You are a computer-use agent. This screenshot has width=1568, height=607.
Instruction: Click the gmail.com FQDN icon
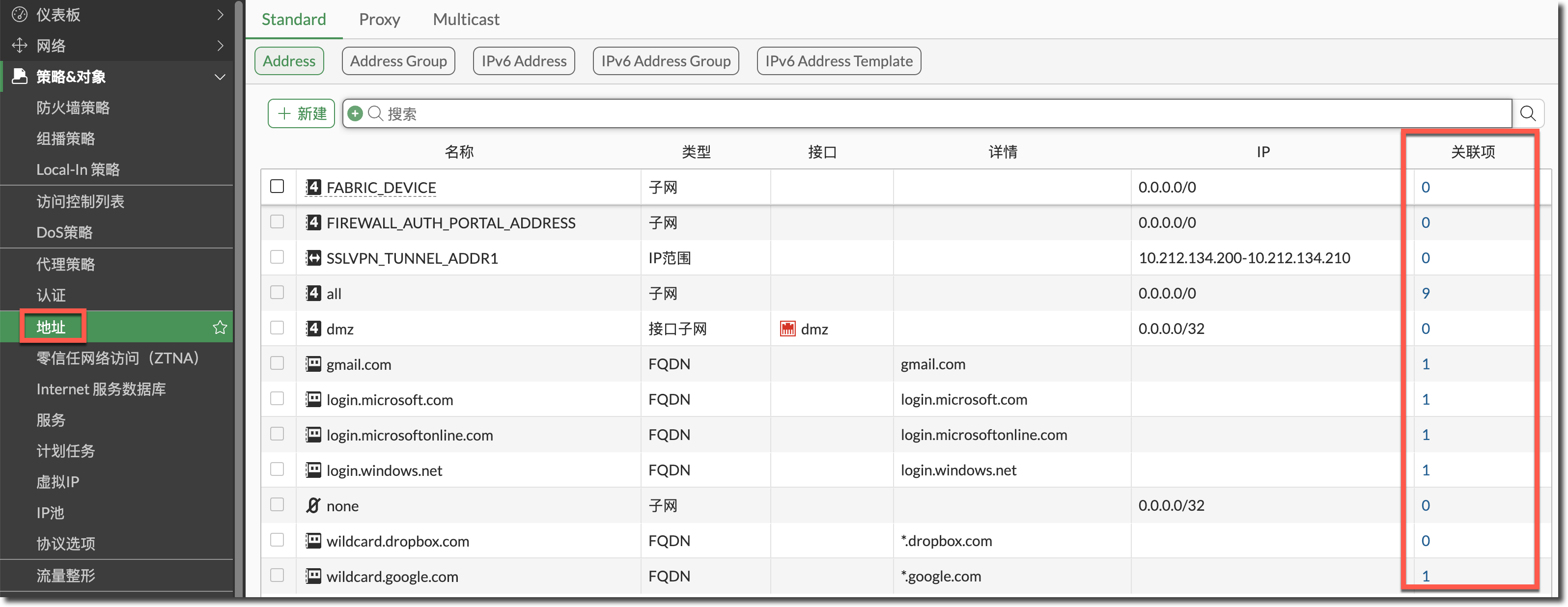click(313, 364)
